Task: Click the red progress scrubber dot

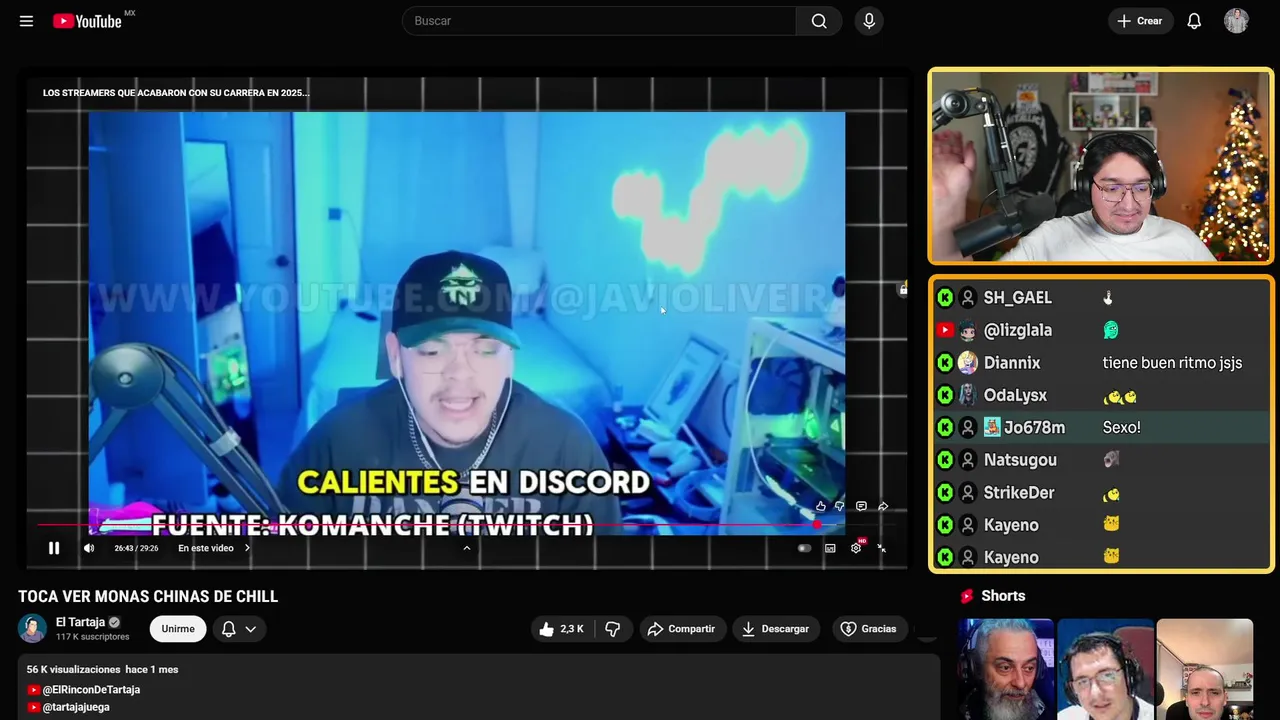Action: click(817, 524)
